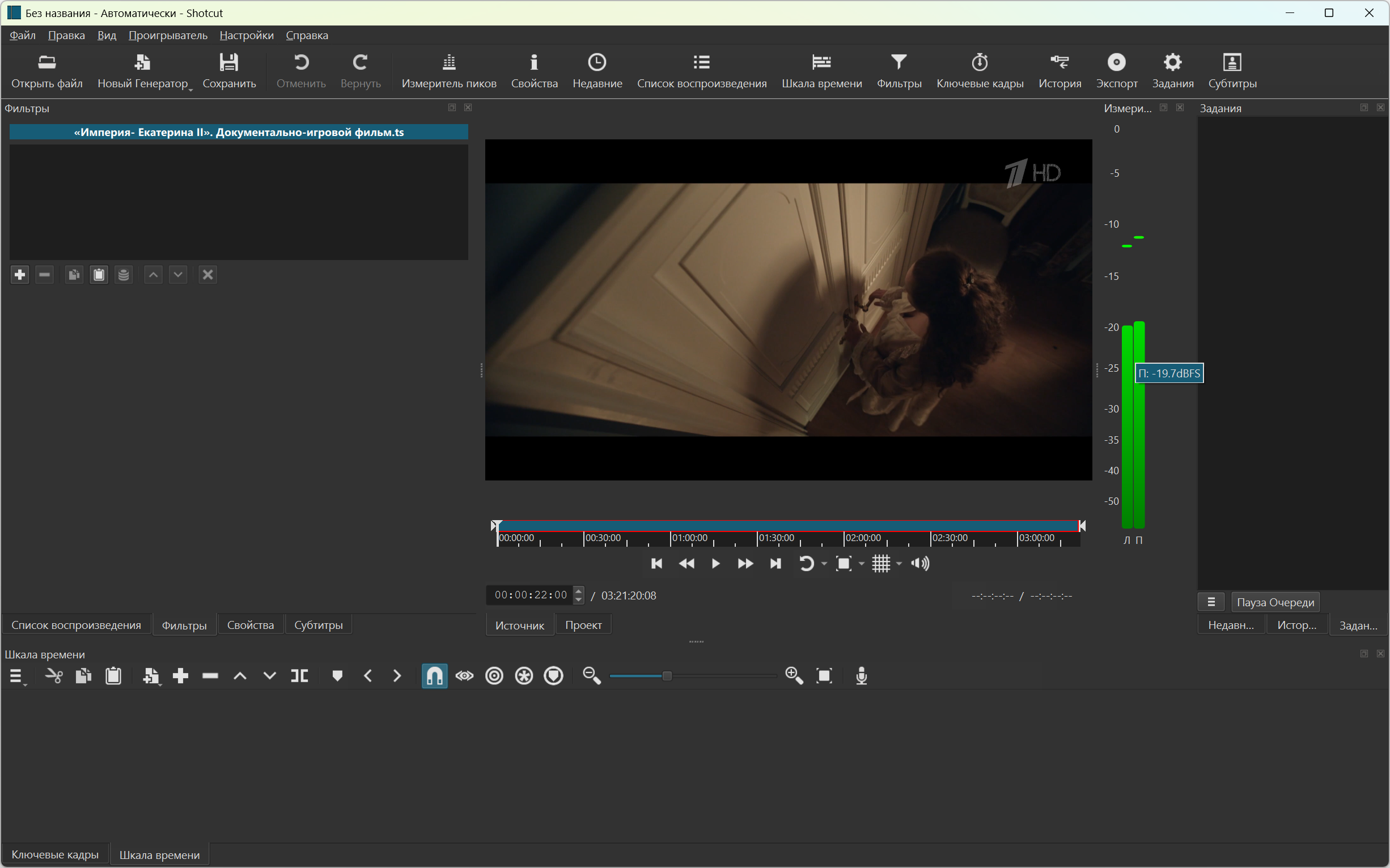Toggle Scrub while dragging eye icon
The width and height of the screenshot is (1390, 868).
tap(464, 676)
